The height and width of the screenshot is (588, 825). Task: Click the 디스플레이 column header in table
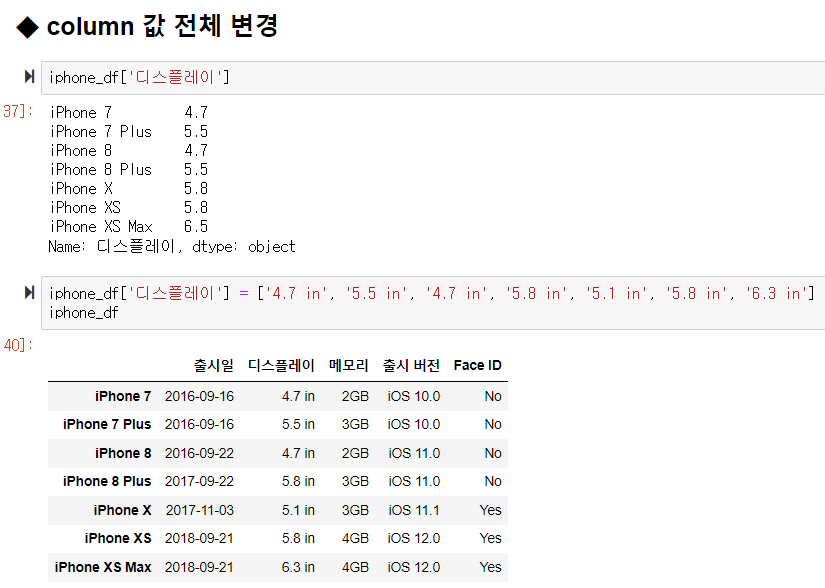pos(281,365)
